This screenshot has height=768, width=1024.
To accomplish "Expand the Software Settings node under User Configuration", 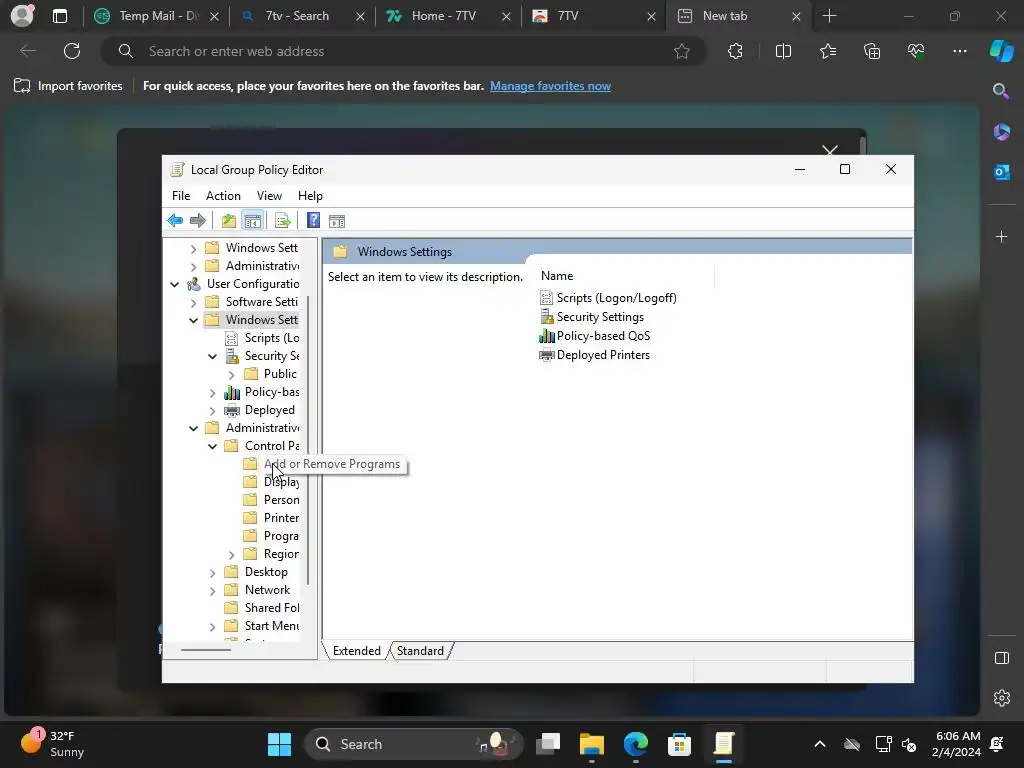I will [193, 302].
